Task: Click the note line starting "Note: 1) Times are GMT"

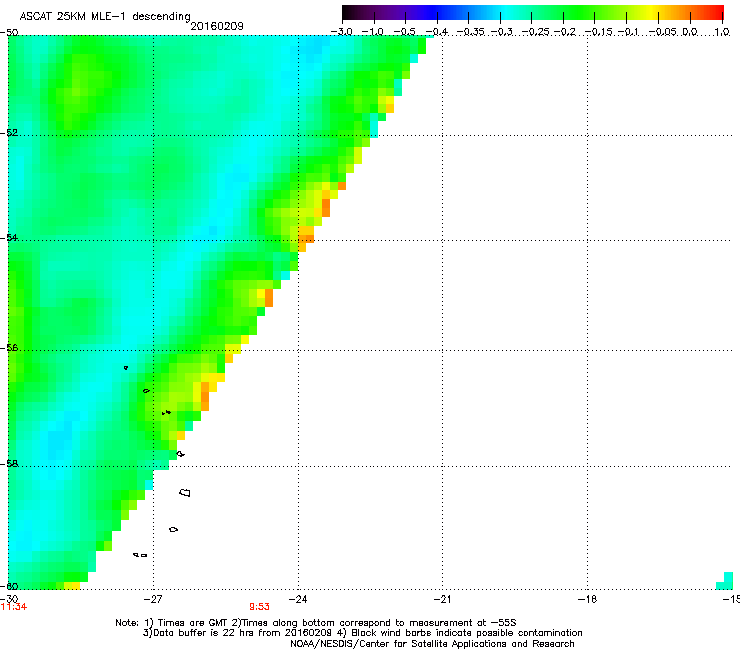Action: pyautogui.click(x=316, y=623)
